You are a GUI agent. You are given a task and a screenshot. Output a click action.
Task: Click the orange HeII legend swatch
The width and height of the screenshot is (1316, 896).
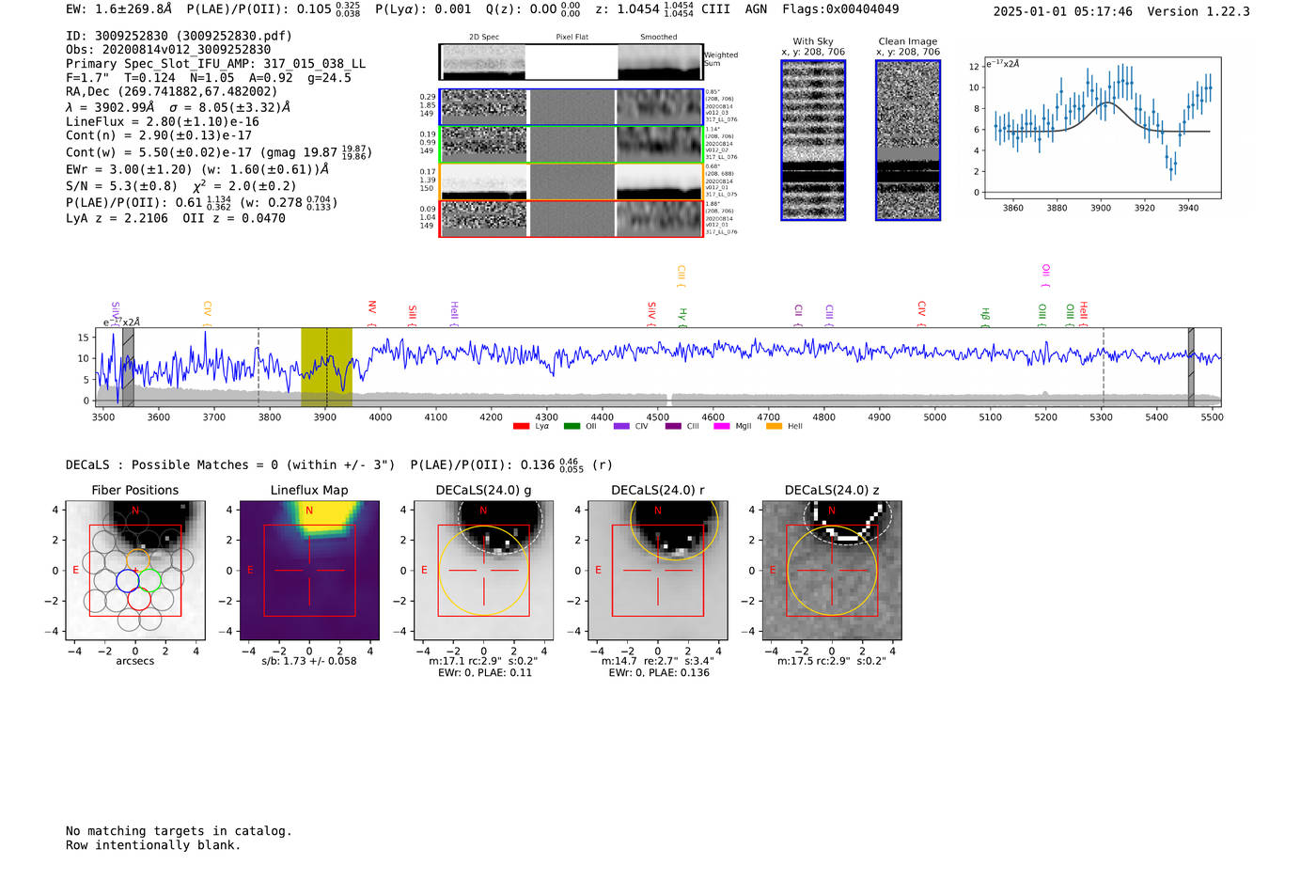coord(774,427)
